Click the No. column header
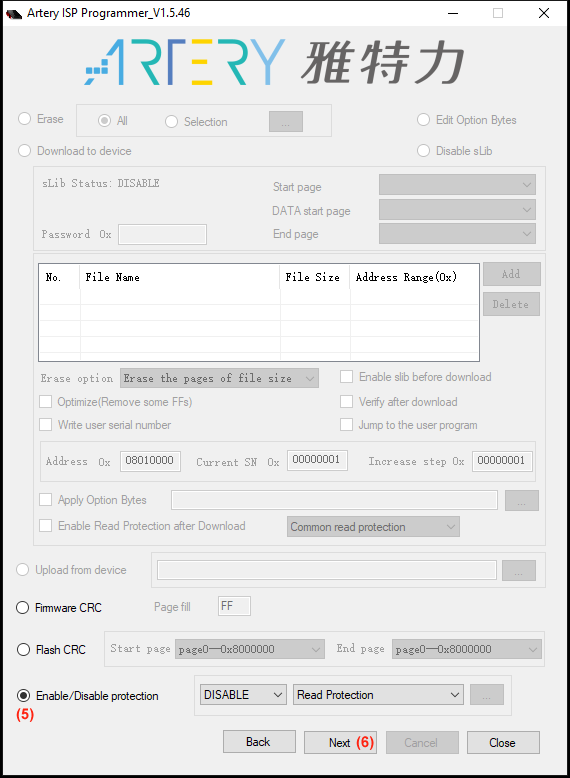The height and width of the screenshot is (778, 570). coord(59,277)
